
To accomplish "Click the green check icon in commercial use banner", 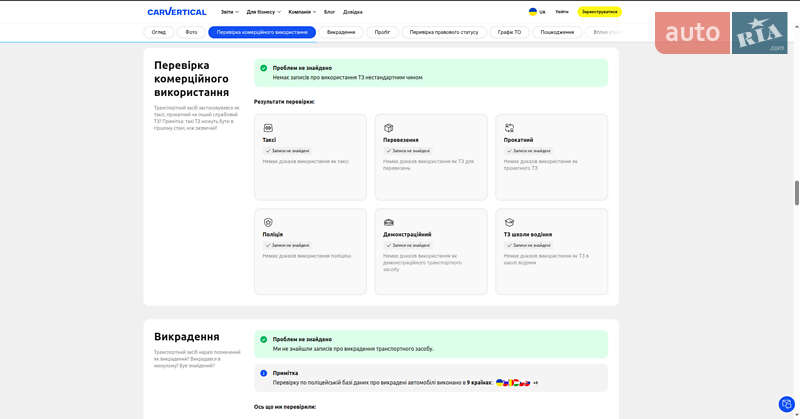I will pyautogui.click(x=263, y=68).
